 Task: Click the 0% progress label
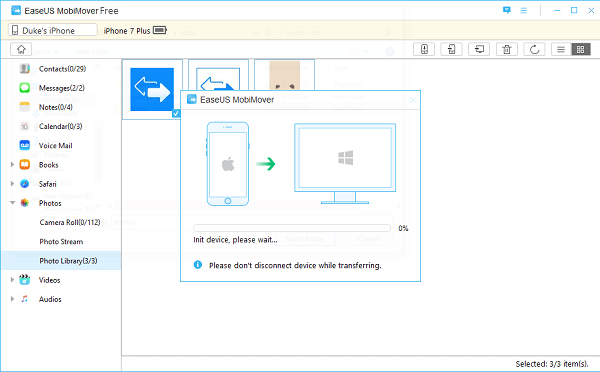[x=403, y=228]
